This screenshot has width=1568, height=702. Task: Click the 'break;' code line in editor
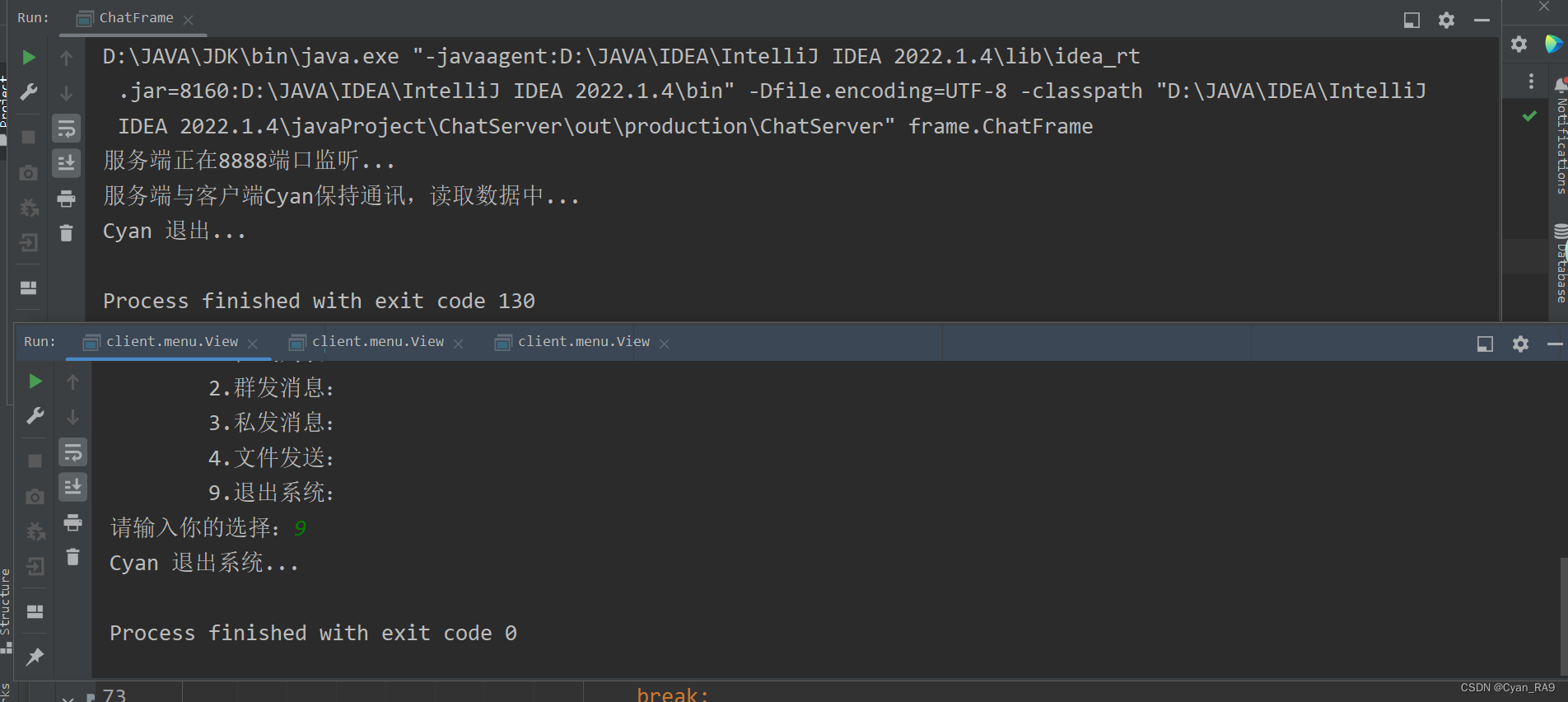point(672,695)
